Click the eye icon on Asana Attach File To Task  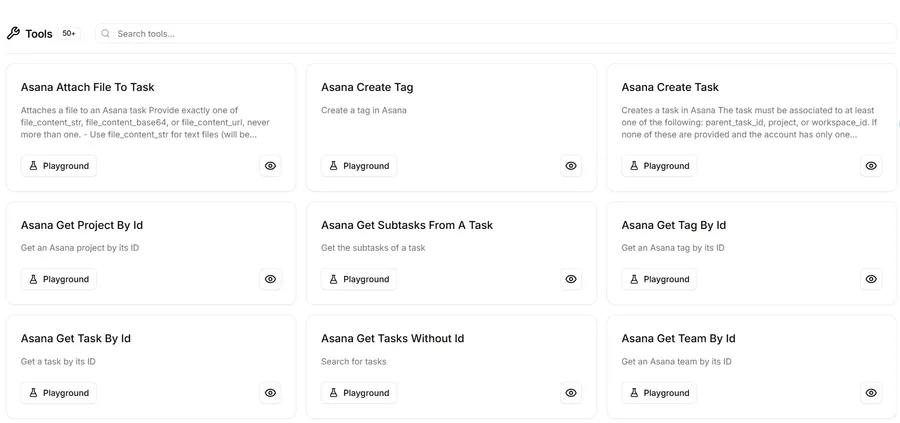(x=270, y=166)
